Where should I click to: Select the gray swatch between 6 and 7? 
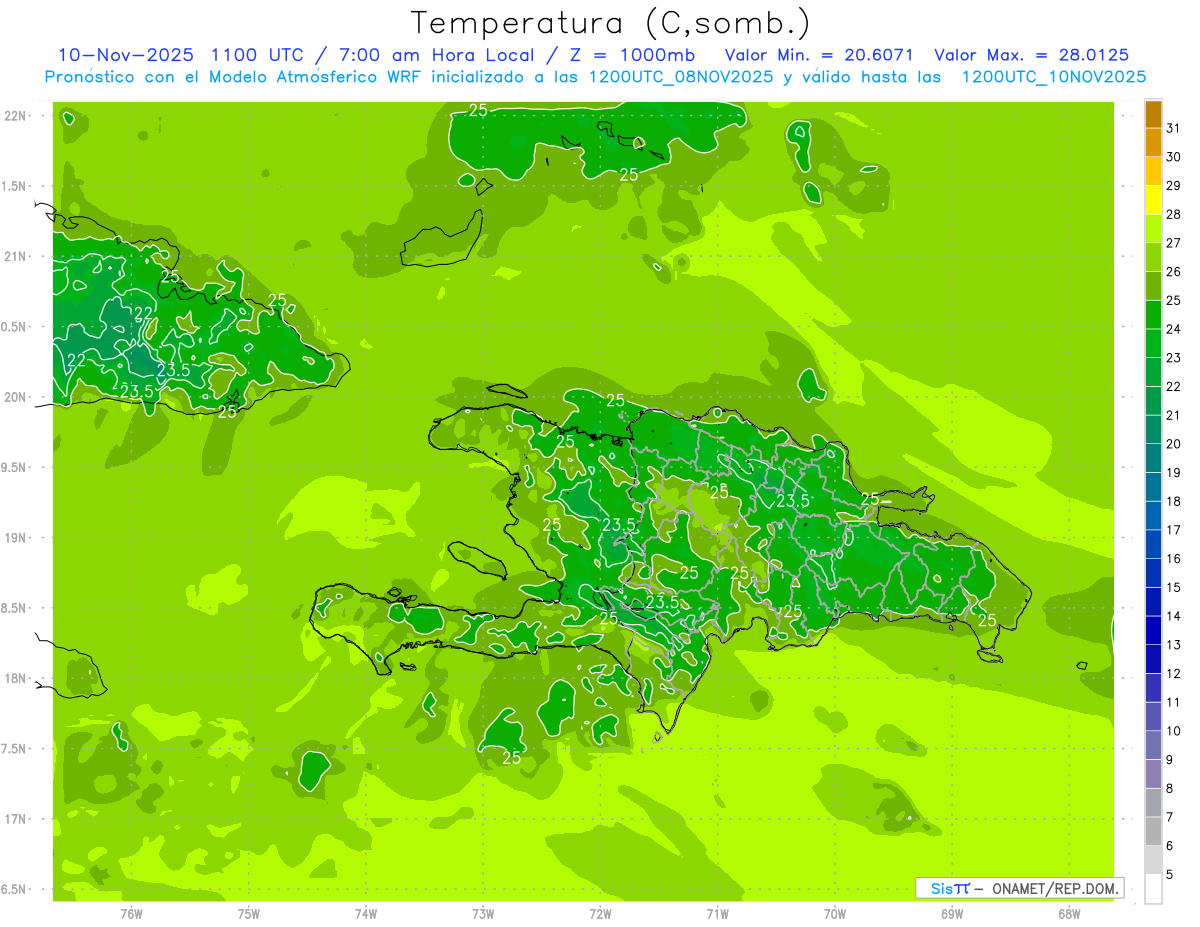pyautogui.click(x=1153, y=831)
